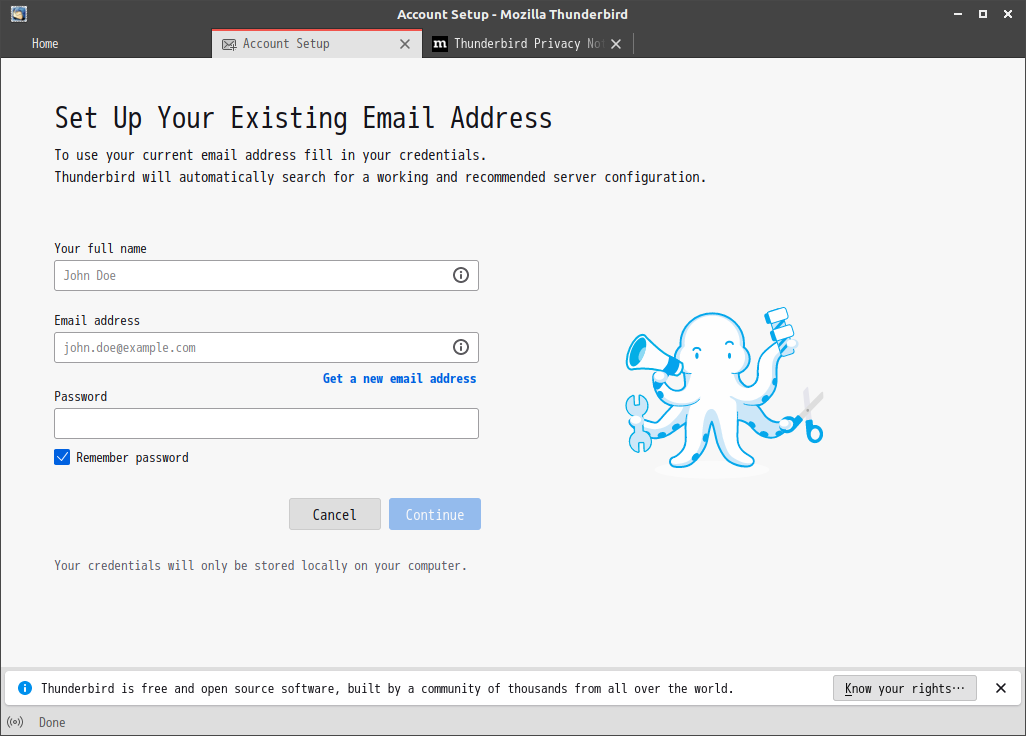Click the email address info icon
The image size is (1026, 736).
point(461,347)
